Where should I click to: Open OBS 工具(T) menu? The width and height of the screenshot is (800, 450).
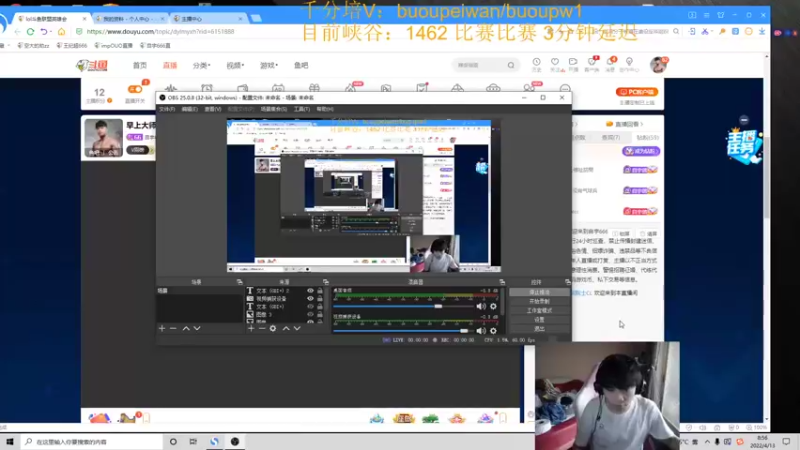pyautogui.click(x=302, y=109)
